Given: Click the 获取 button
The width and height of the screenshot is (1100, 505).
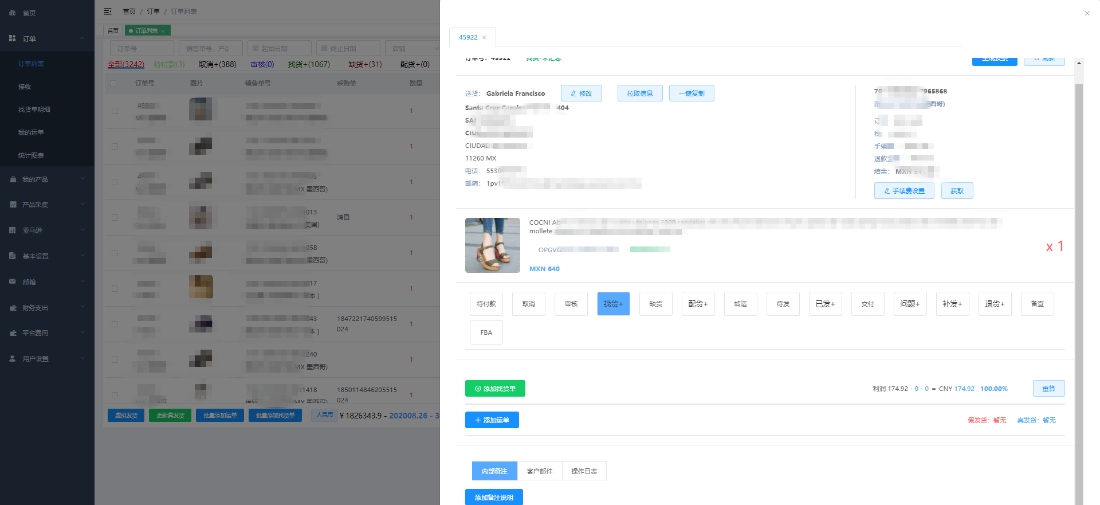Looking at the screenshot, I should pyautogui.click(x=957, y=190).
